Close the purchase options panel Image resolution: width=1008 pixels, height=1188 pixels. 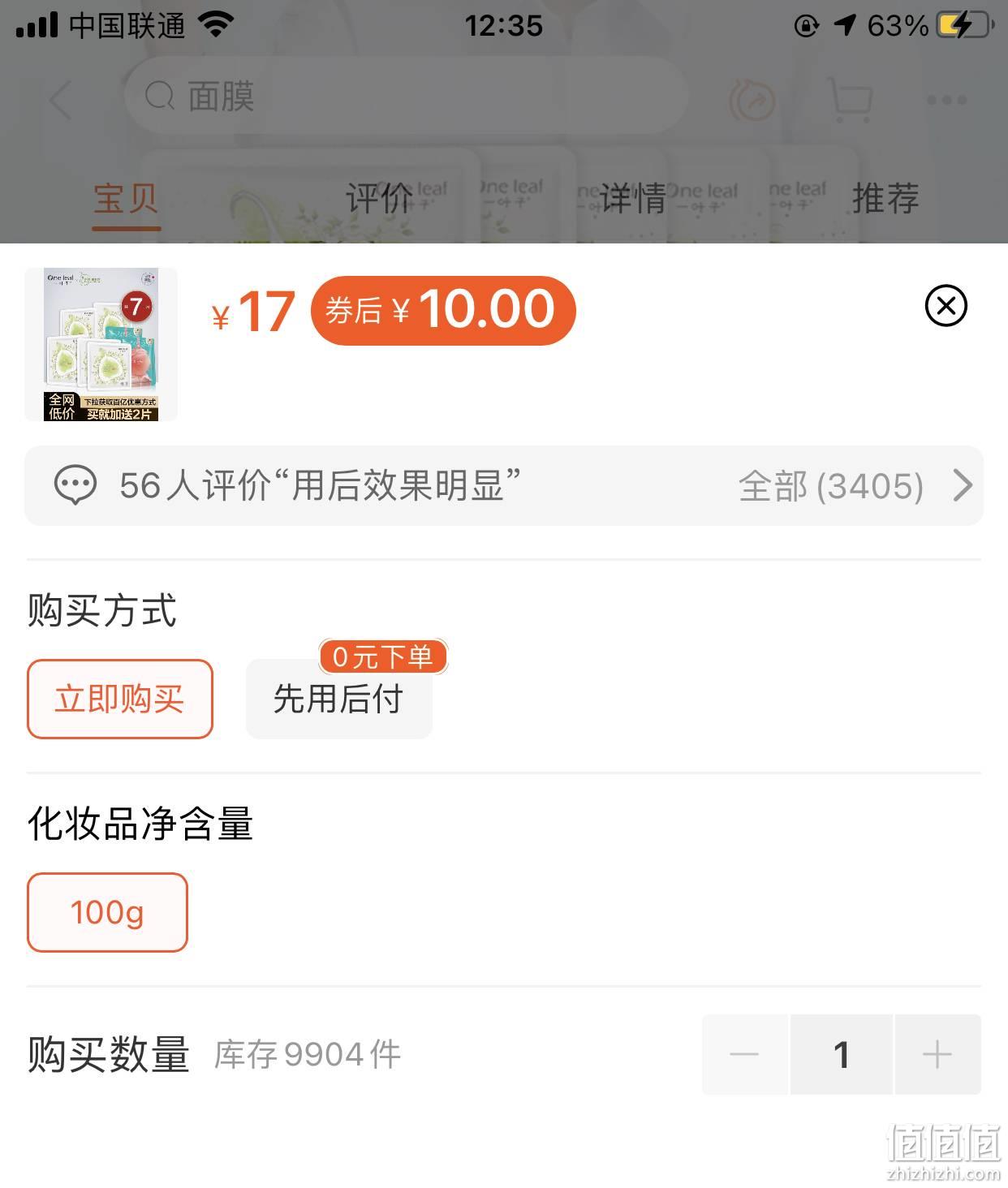(946, 306)
